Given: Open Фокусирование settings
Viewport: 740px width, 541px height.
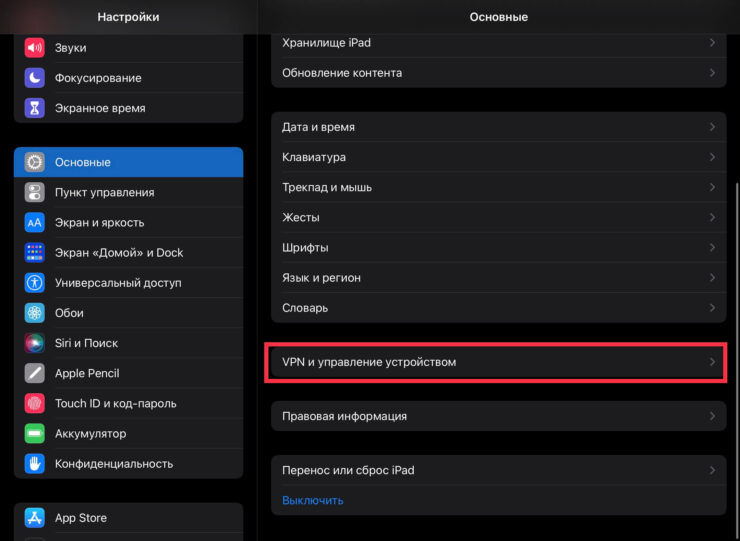Looking at the screenshot, I should [128, 78].
